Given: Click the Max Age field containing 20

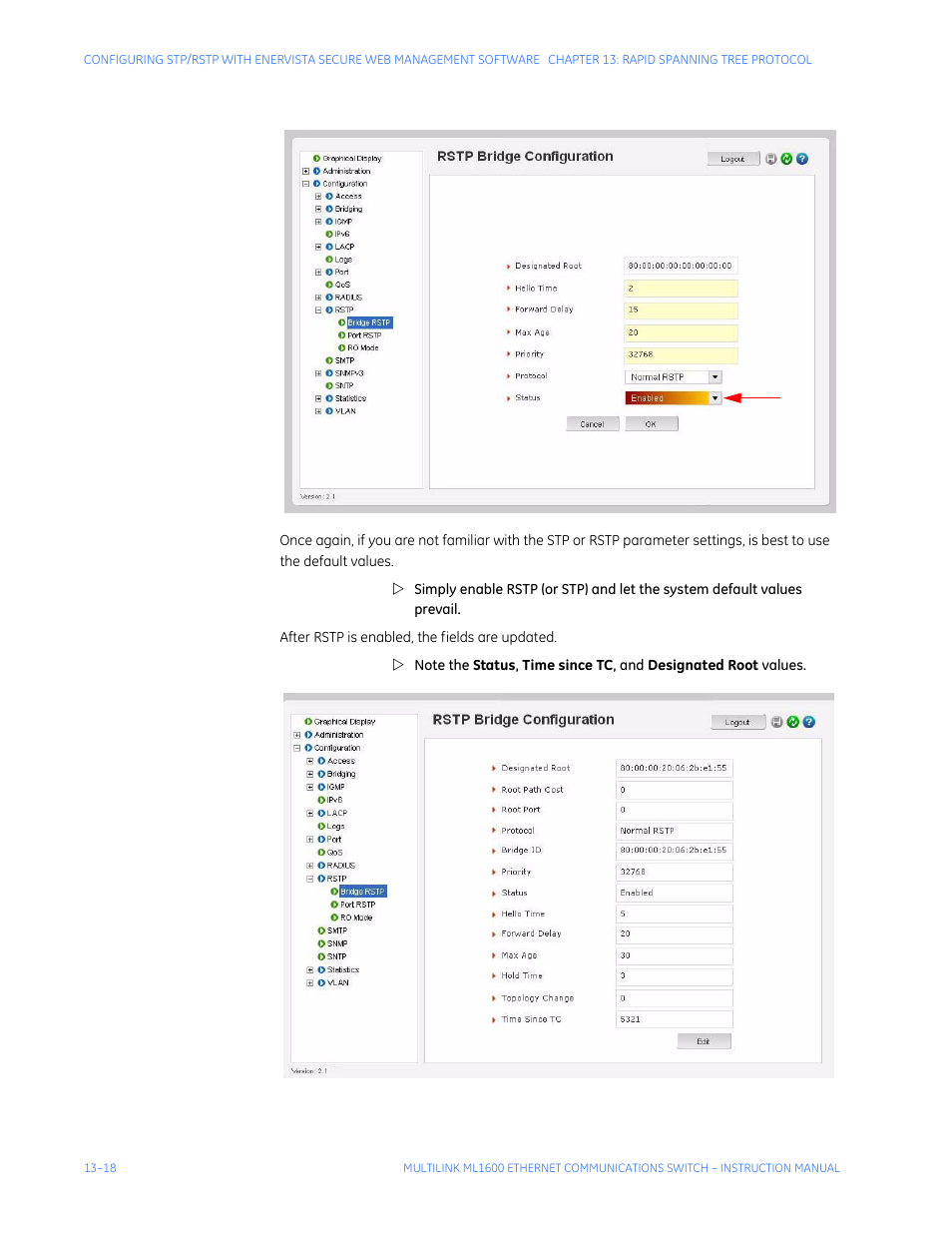Looking at the screenshot, I should (682, 332).
